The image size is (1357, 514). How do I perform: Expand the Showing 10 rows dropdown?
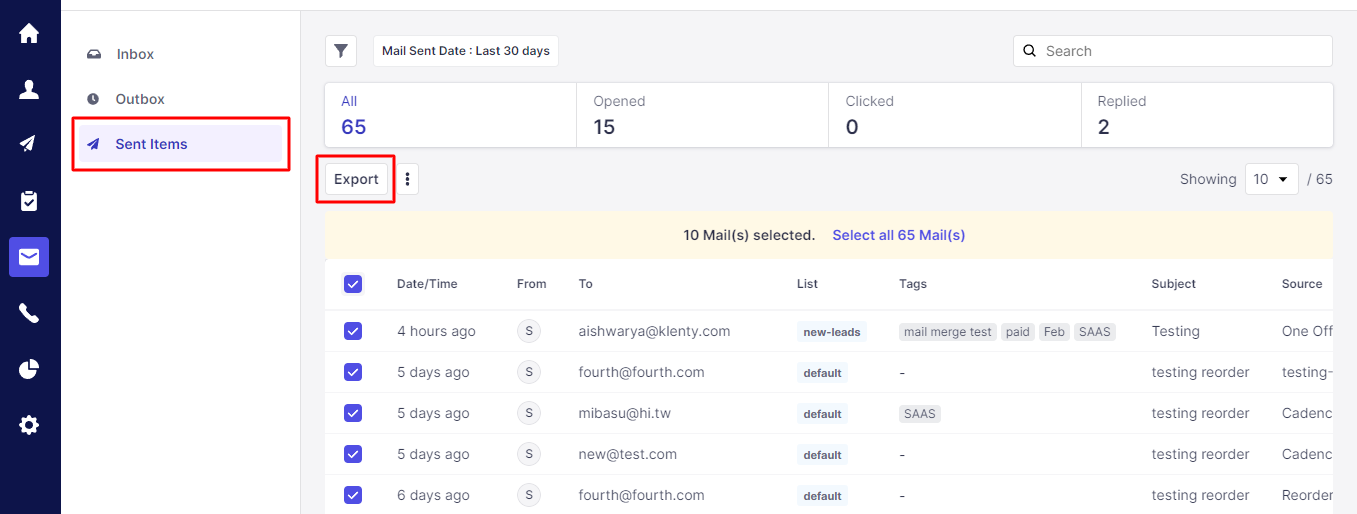pos(1271,179)
